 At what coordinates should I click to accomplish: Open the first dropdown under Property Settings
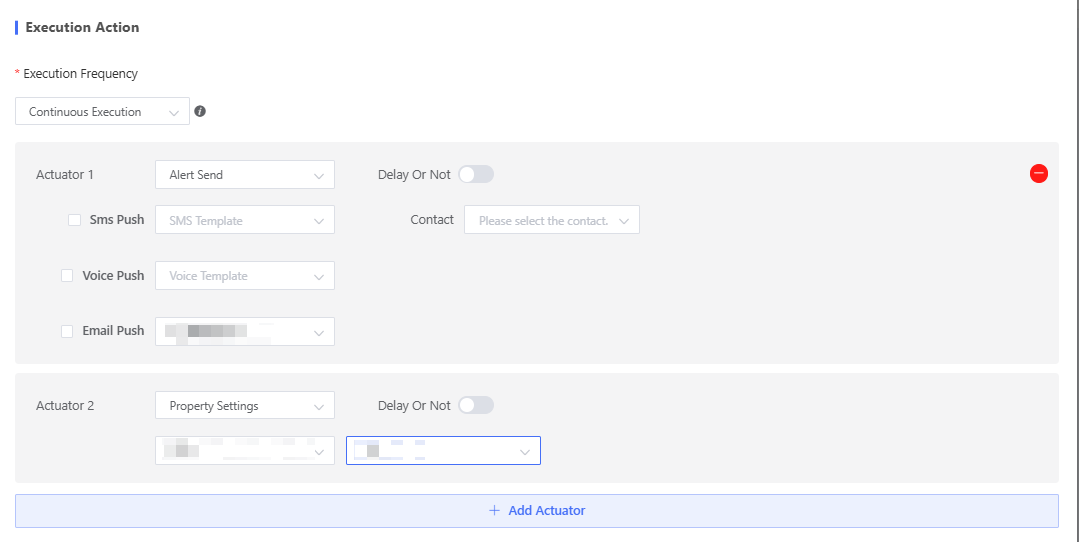pyautogui.click(x=244, y=451)
